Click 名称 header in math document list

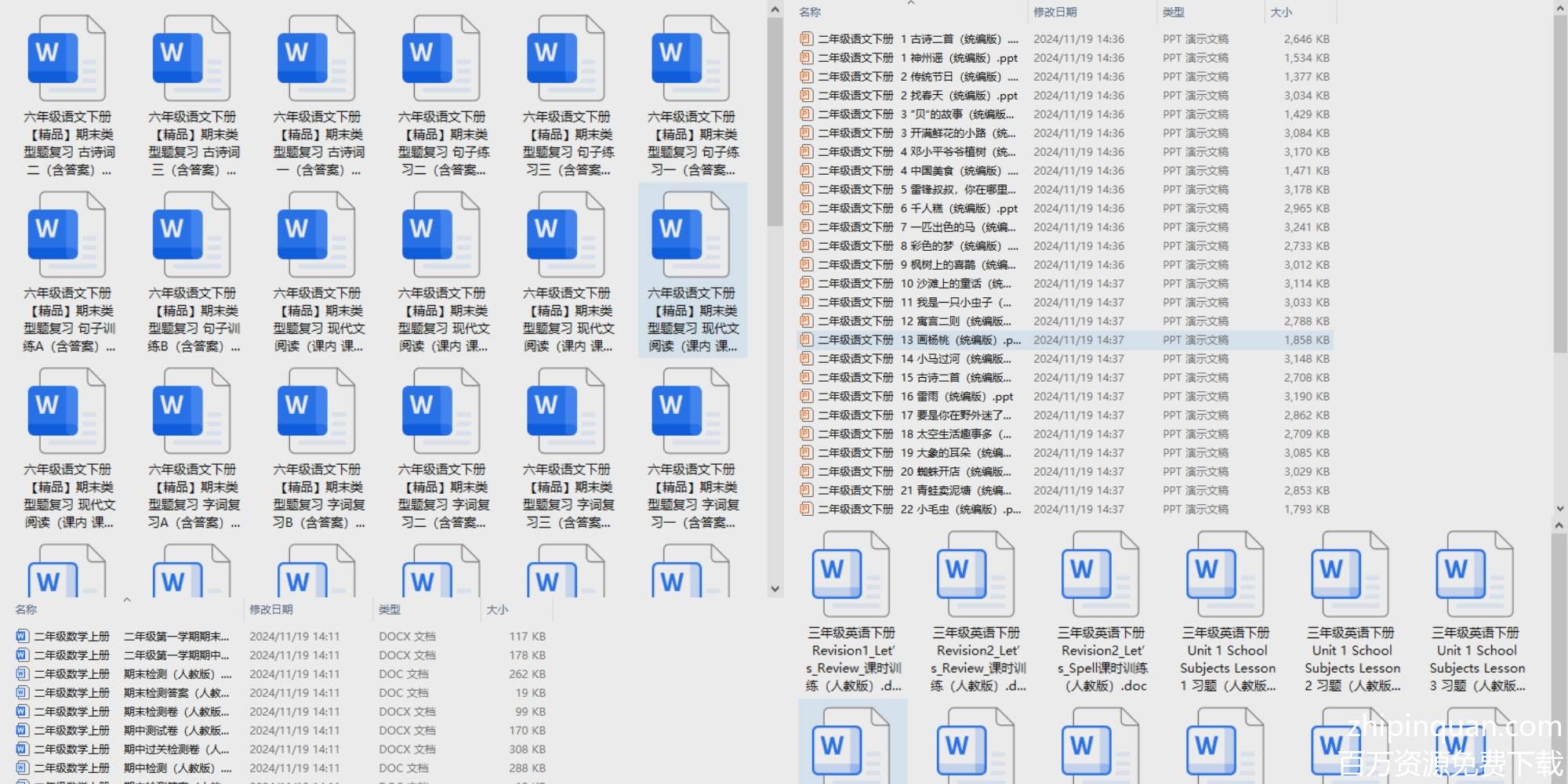click(x=26, y=610)
